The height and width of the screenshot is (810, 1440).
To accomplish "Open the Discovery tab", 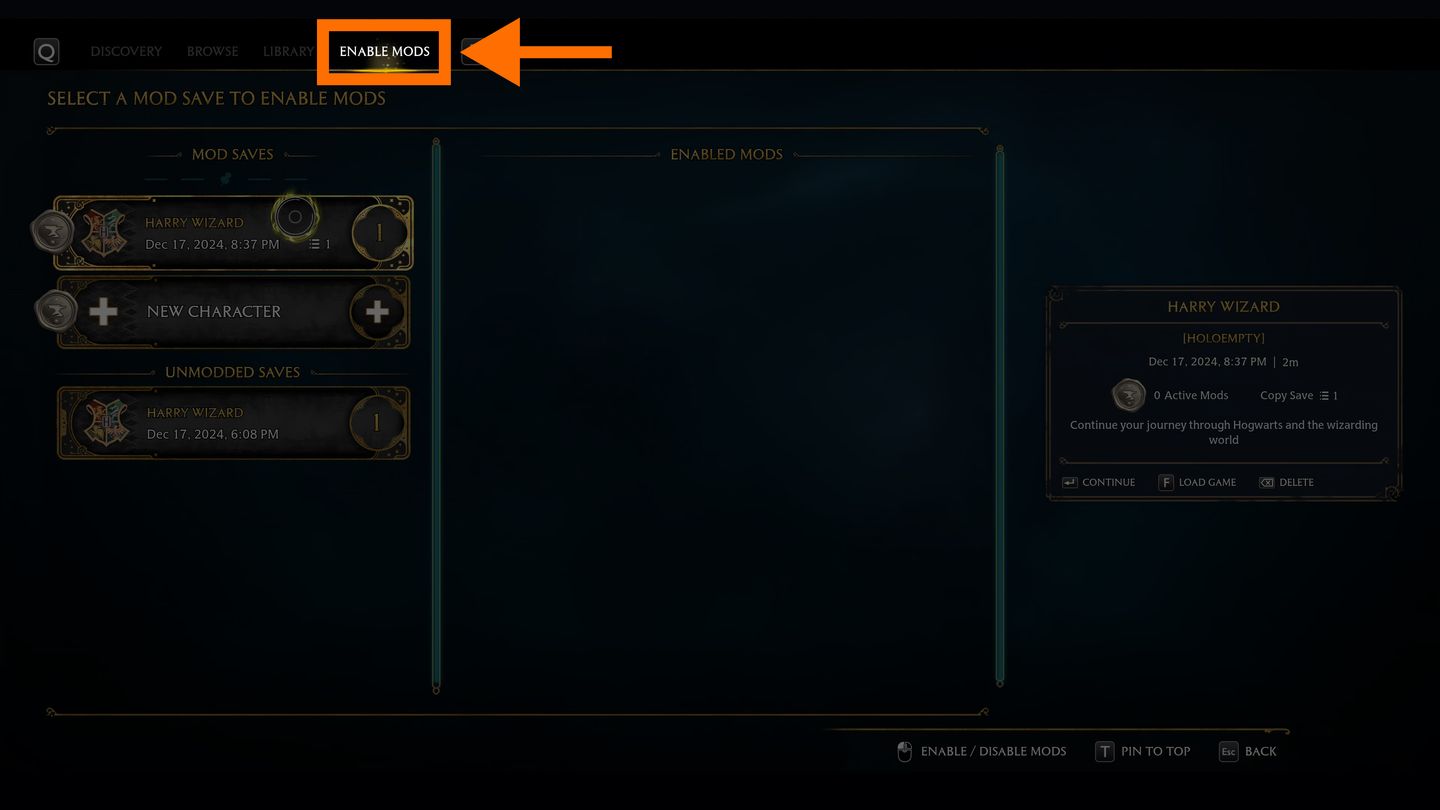I will 126,51.
